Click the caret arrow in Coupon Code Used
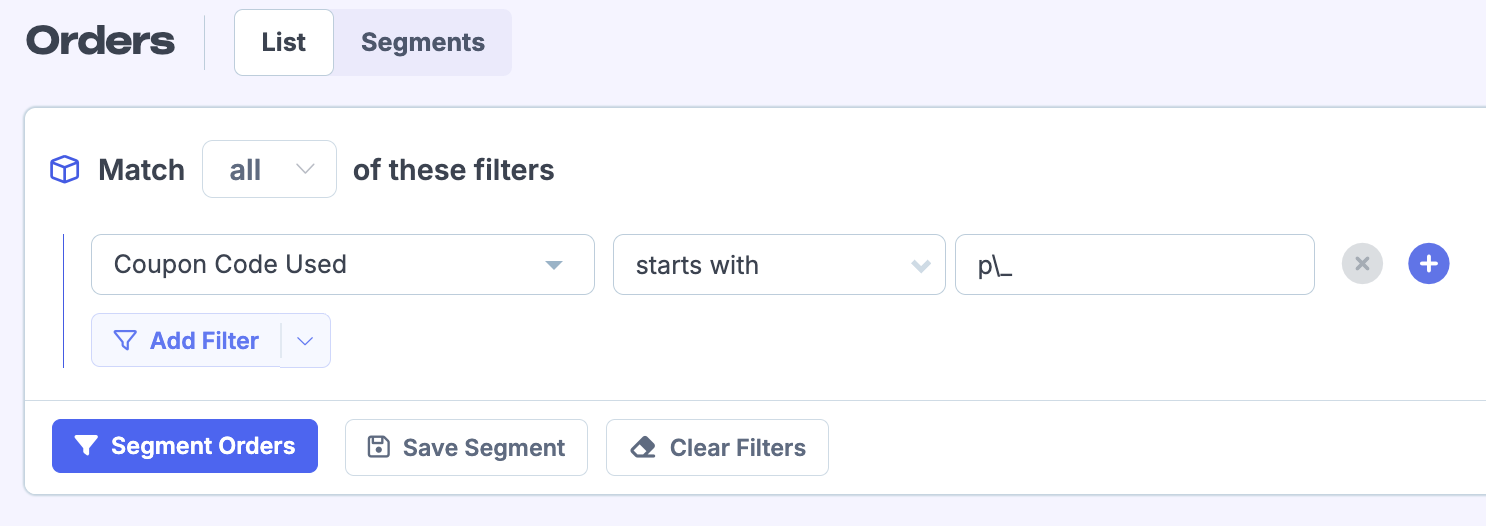The height and width of the screenshot is (526, 1486). [x=553, y=266]
